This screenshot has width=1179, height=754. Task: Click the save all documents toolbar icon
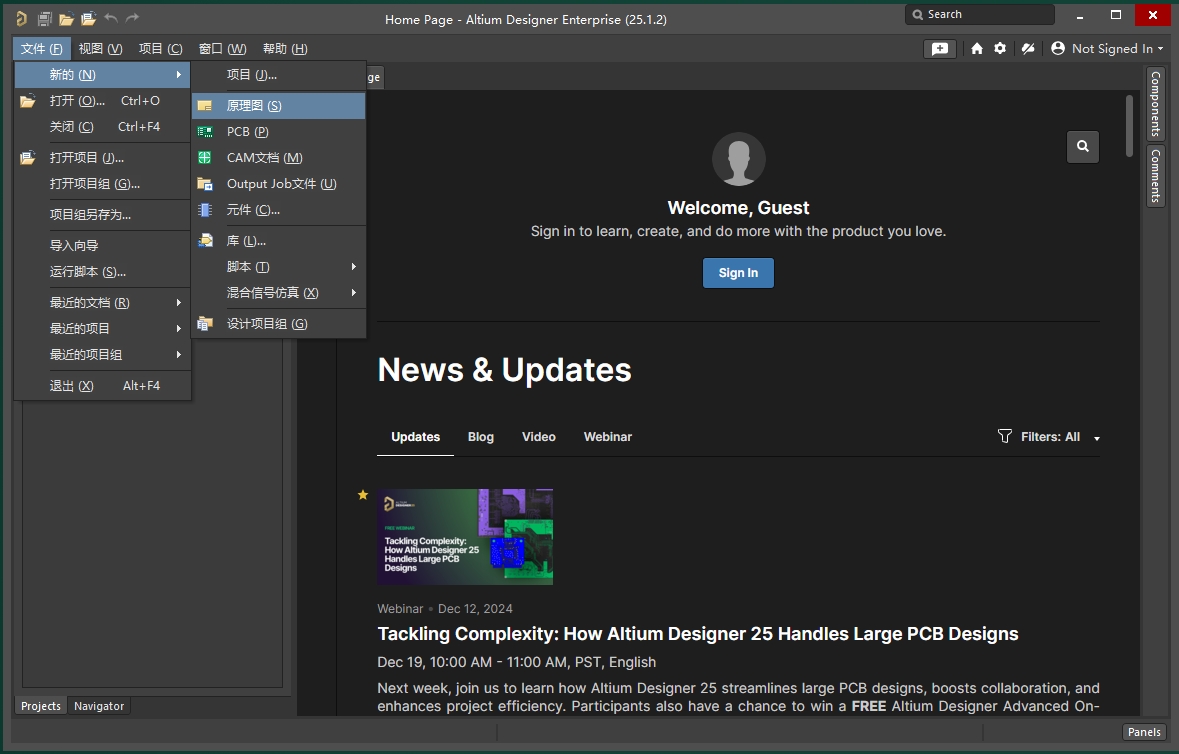(x=44, y=19)
